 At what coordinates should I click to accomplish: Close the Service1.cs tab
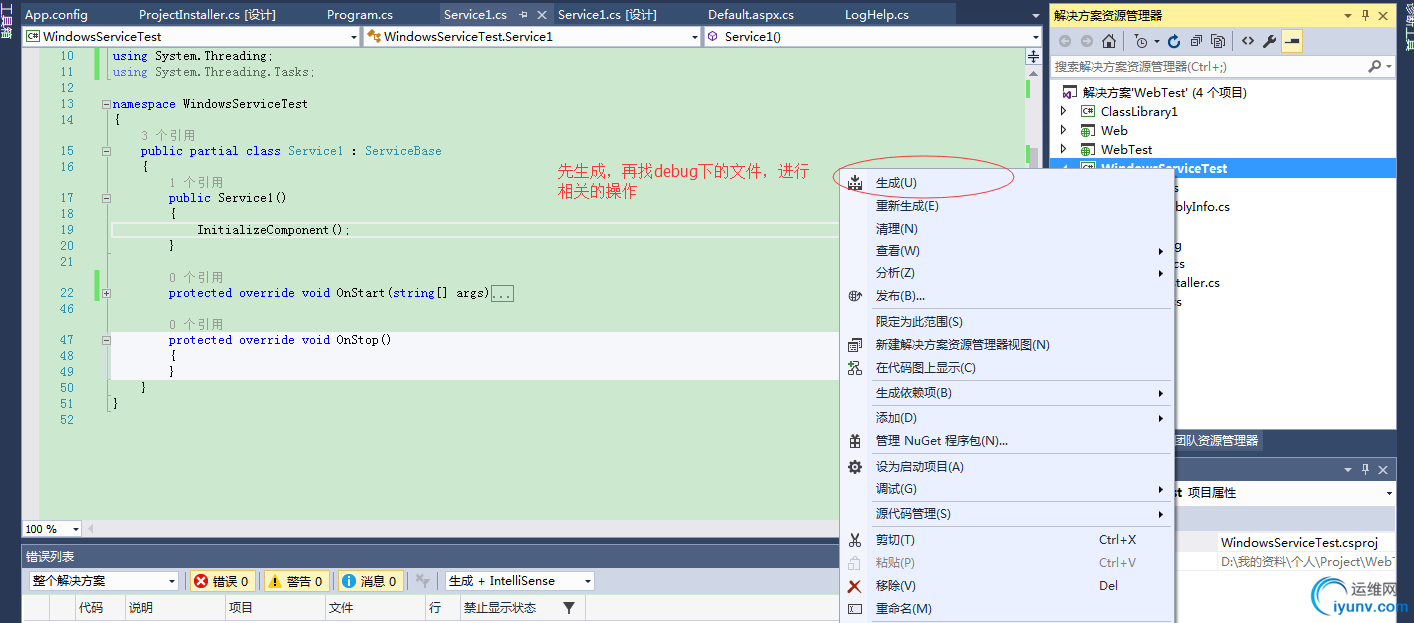(542, 15)
